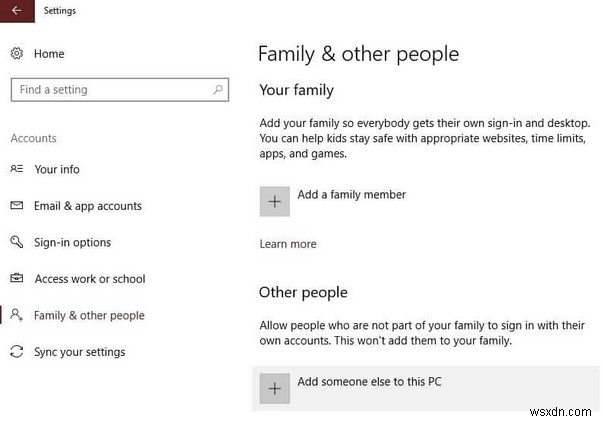Click the Email & app accounts envelope icon
603x422 pixels.
click(16, 206)
